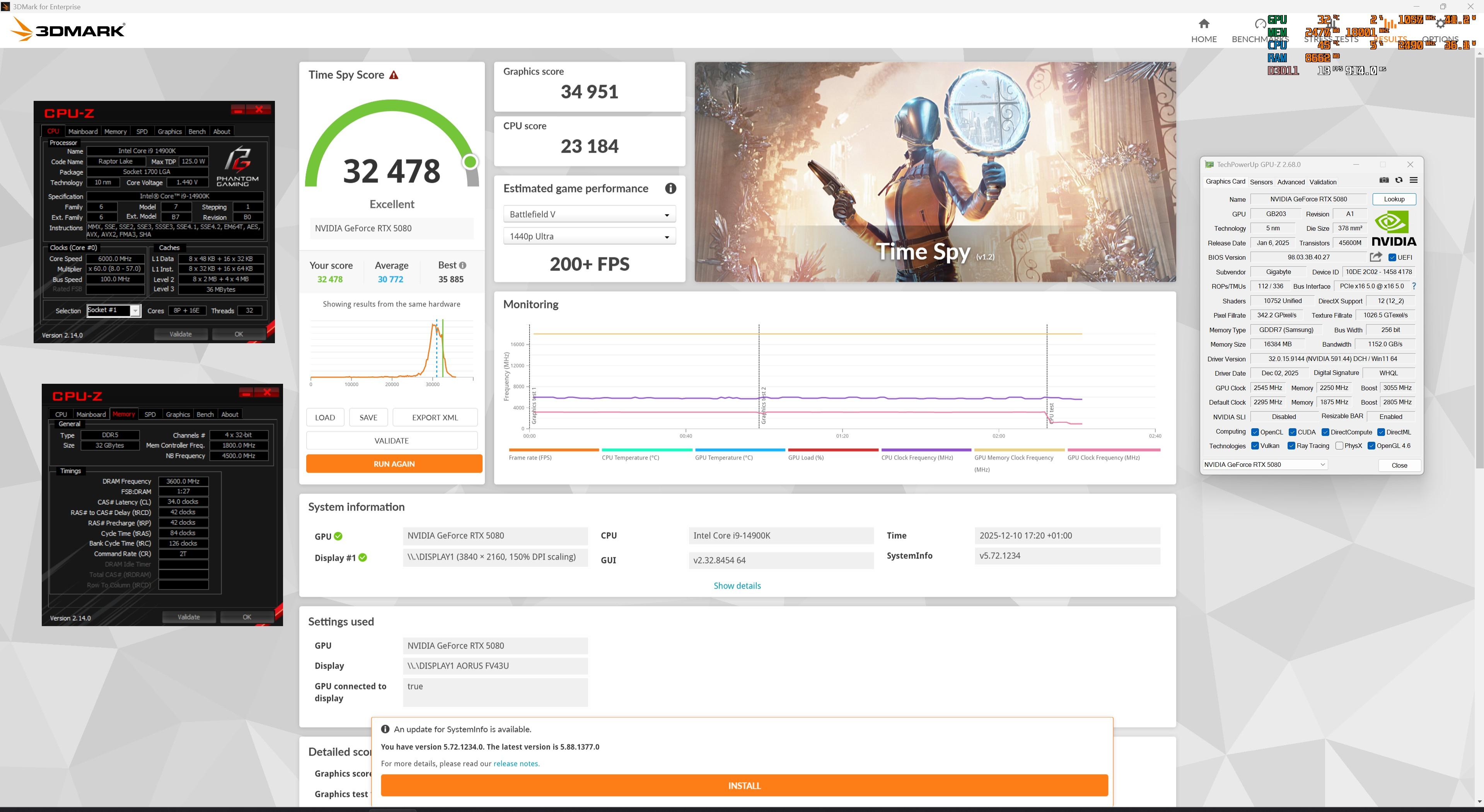The height and width of the screenshot is (812, 1484).
Task: Click the GPU-Z refresh icon
Action: (1399, 180)
